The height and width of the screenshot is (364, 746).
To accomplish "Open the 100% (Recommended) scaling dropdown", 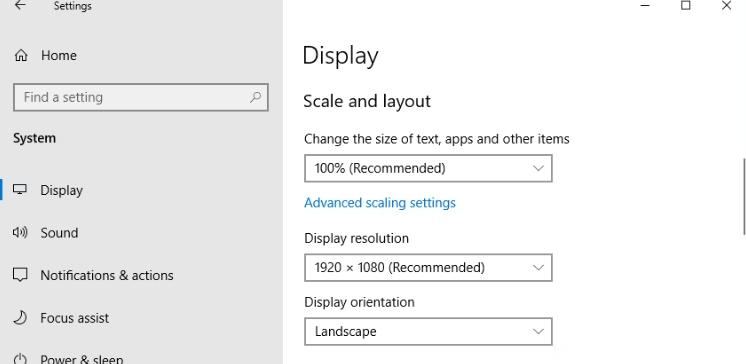I will [x=428, y=168].
